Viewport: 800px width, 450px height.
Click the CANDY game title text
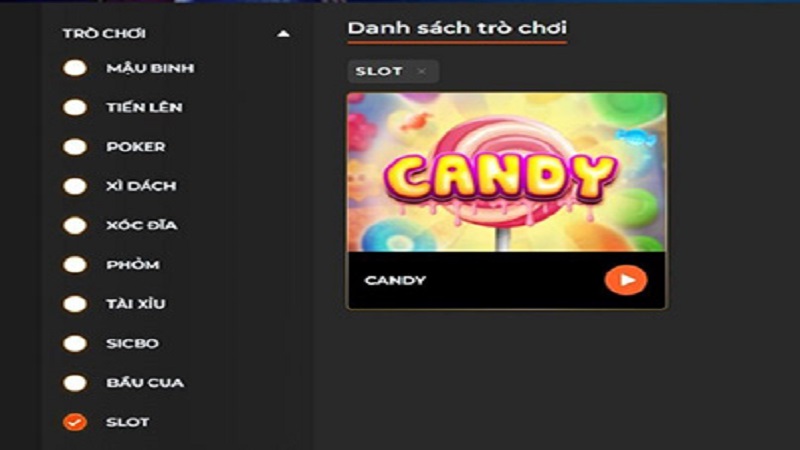click(395, 280)
